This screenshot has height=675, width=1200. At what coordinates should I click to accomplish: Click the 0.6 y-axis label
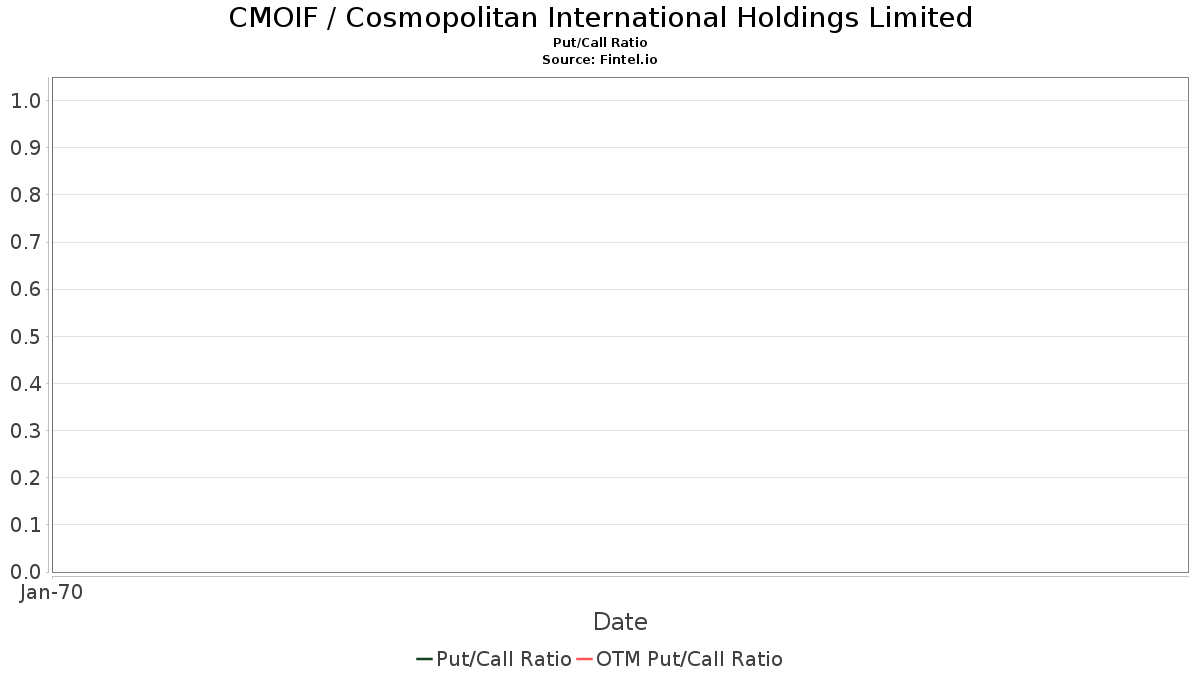pos(25,289)
